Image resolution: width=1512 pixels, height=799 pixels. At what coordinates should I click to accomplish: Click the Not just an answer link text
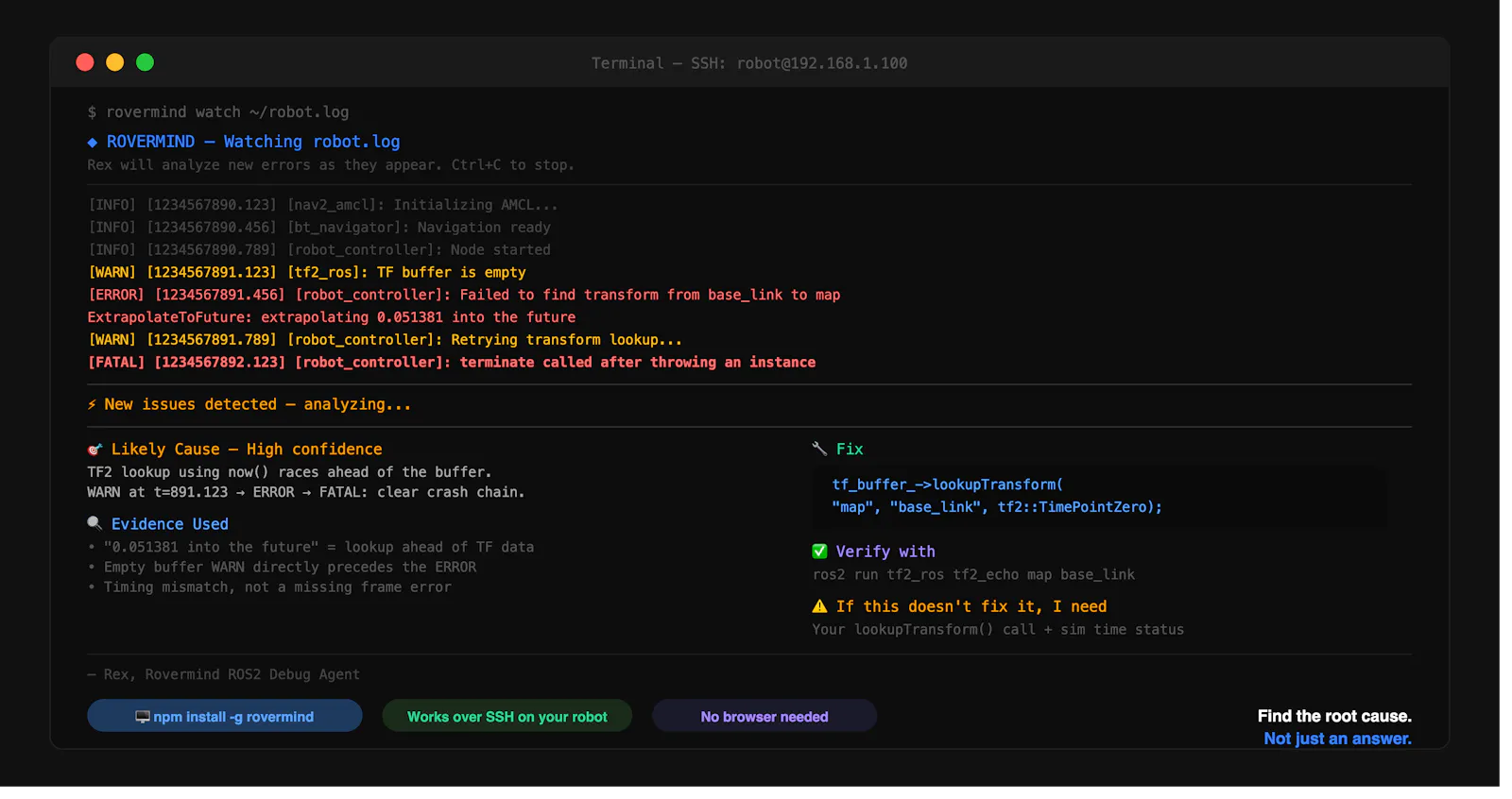click(1337, 739)
